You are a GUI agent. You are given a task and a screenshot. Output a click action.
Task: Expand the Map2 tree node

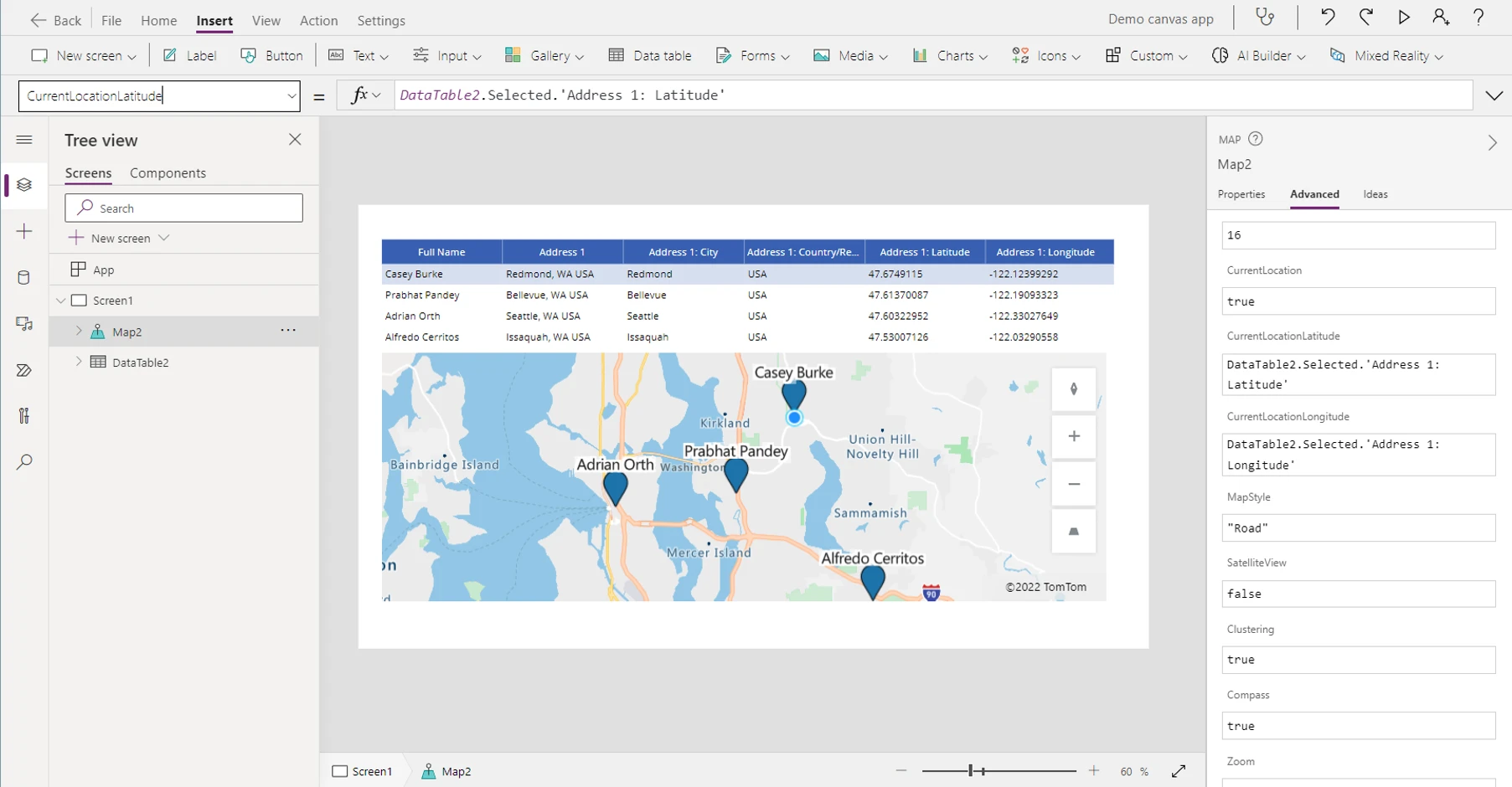pos(79,332)
